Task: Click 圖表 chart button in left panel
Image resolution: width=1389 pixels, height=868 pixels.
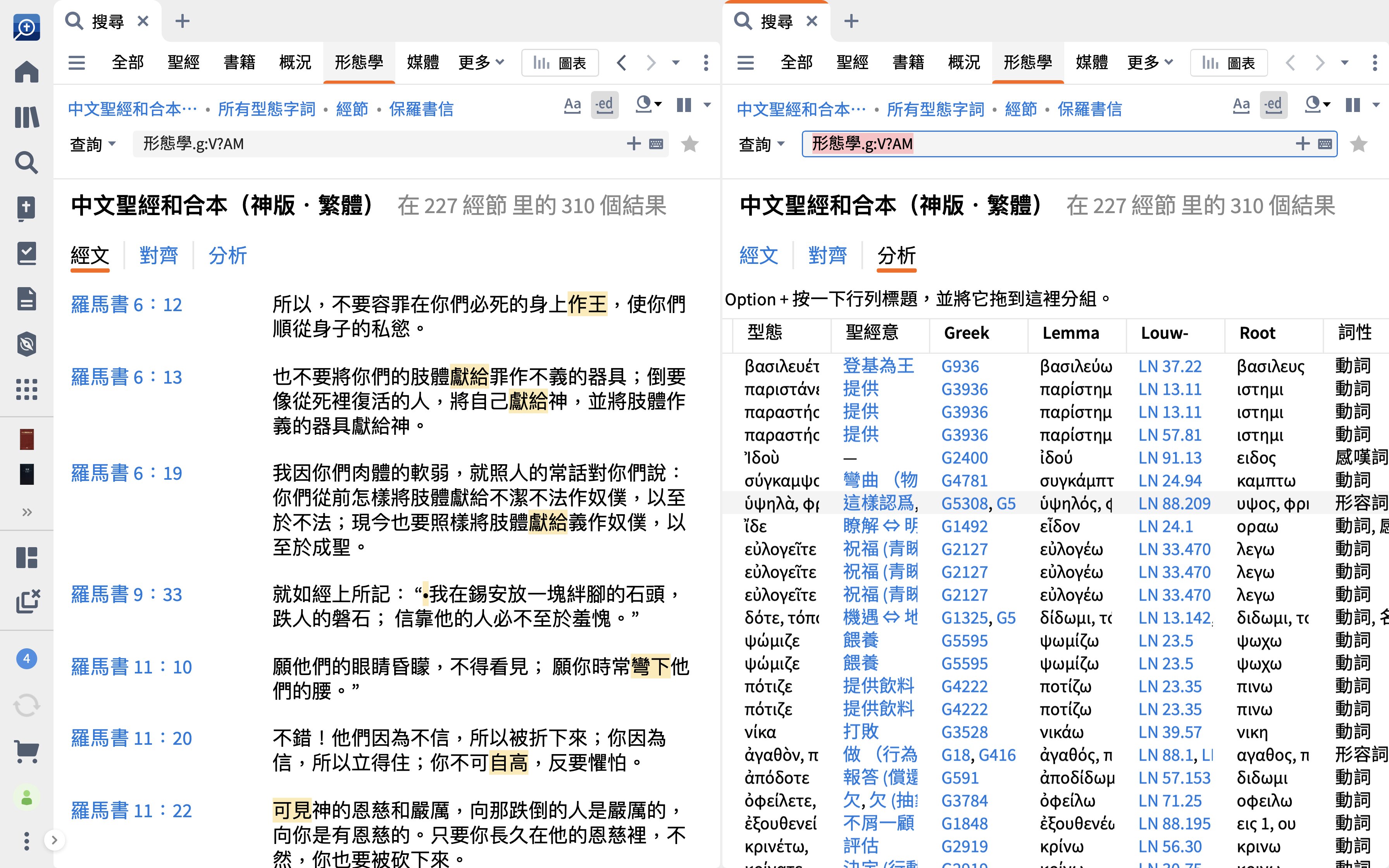Action: [560, 62]
